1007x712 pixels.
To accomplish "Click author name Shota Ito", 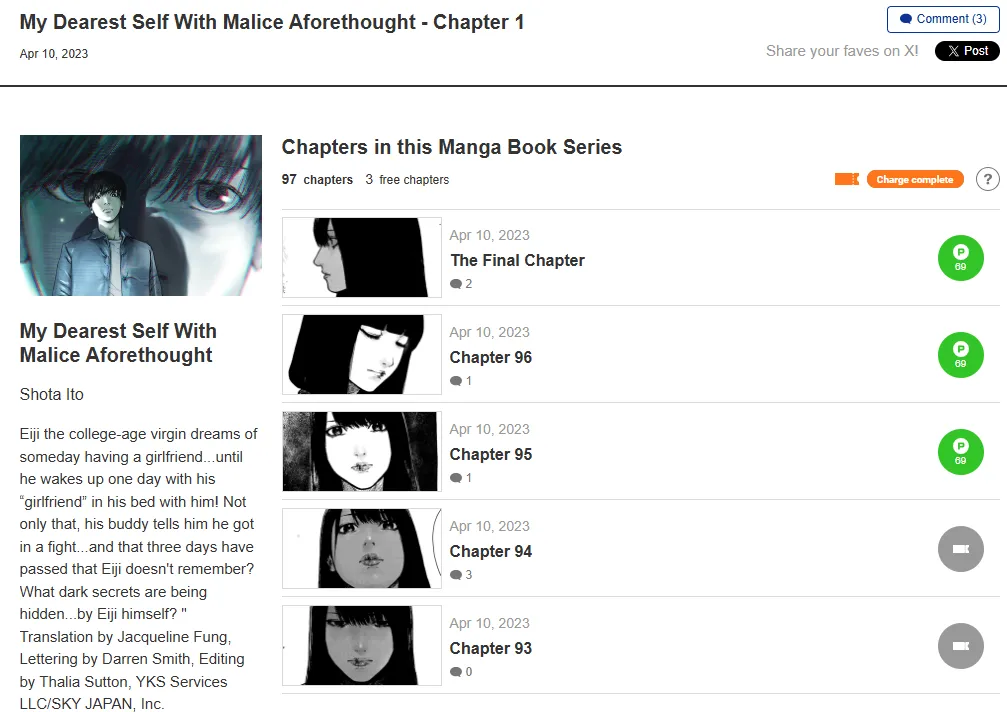I will 51,394.
